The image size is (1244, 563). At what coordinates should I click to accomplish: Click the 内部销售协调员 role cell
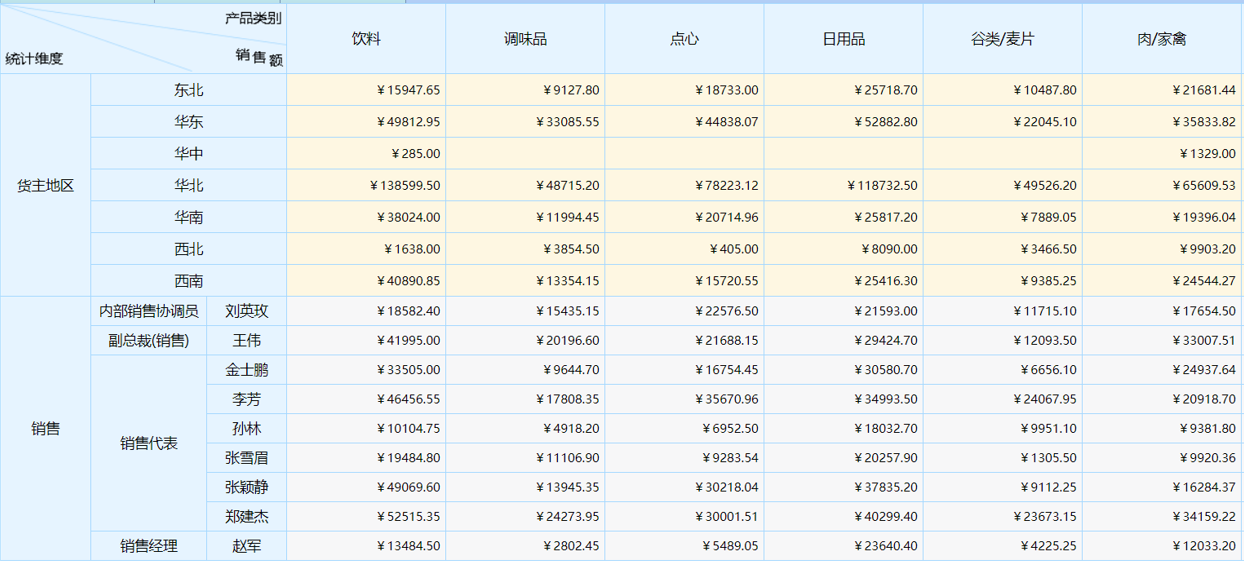pos(149,311)
